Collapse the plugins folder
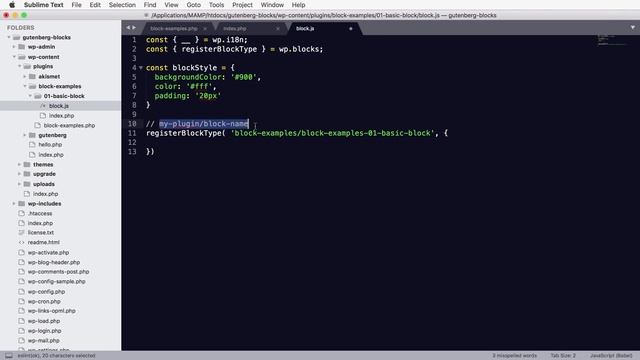Image resolution: width=640 pixels, height=360 pixels. pyautogui.click(x=19, y=66)
